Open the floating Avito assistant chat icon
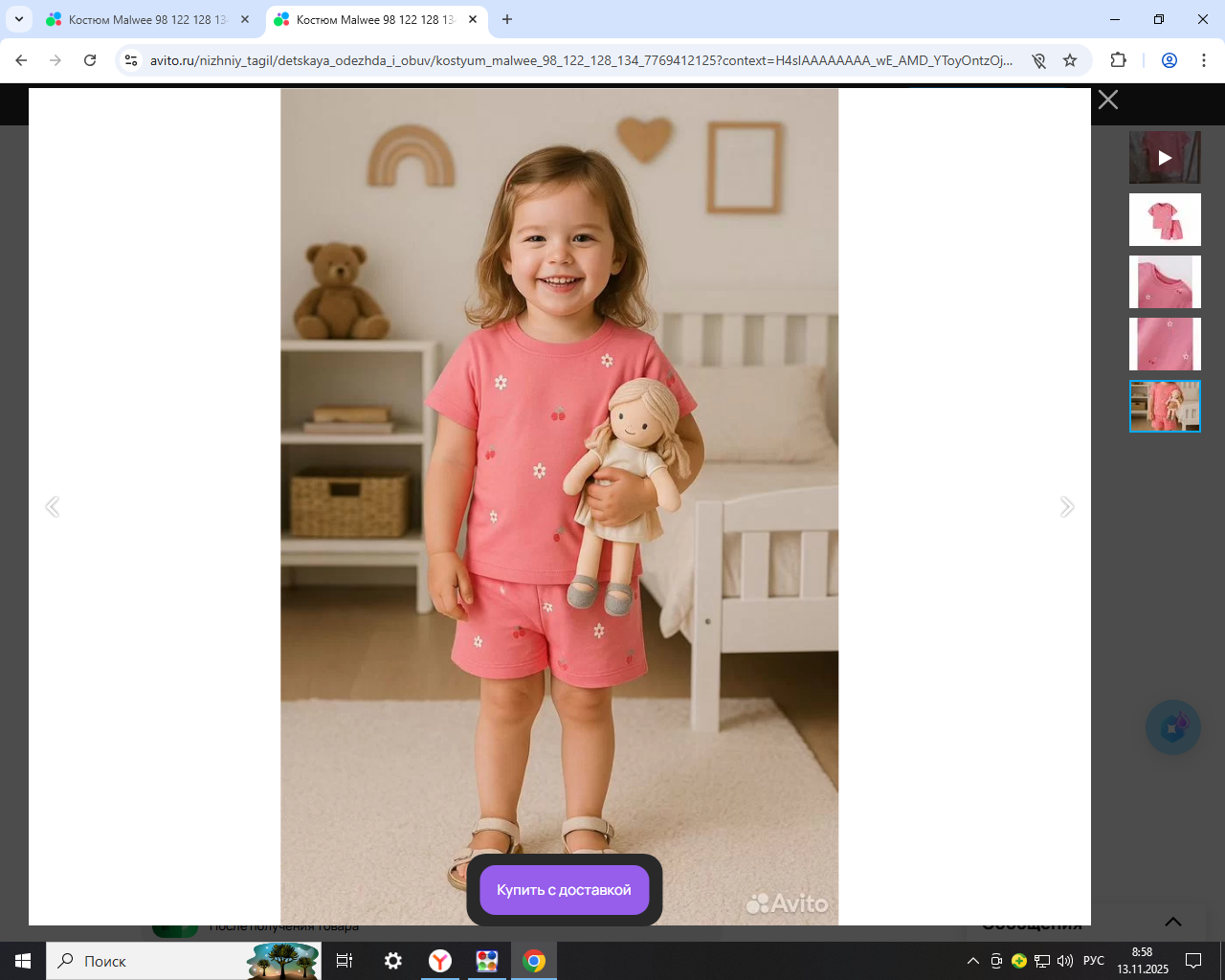Screen dimensions: 1225x980 coord(1173,727)
